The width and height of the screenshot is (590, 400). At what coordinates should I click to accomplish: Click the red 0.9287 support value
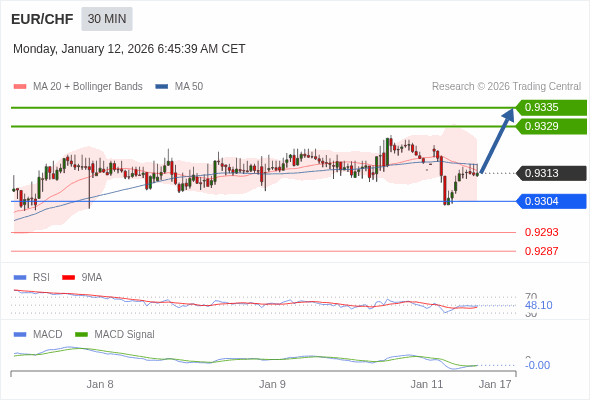coord(541,251)
